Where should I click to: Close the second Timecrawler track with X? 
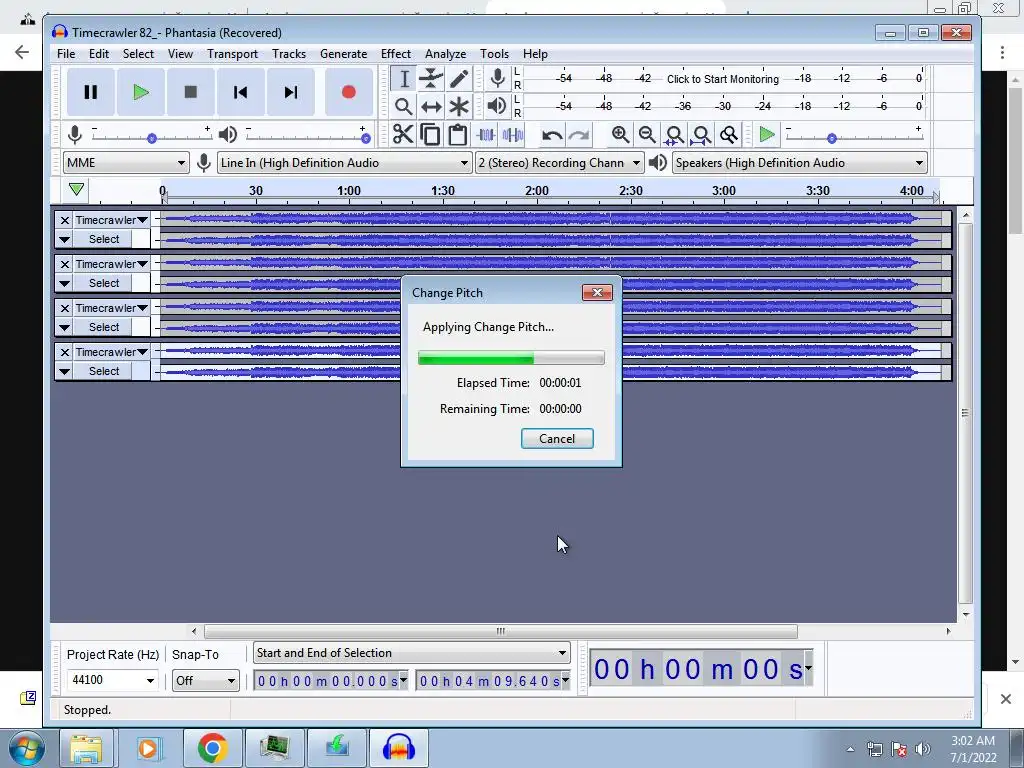coord(64,264)
